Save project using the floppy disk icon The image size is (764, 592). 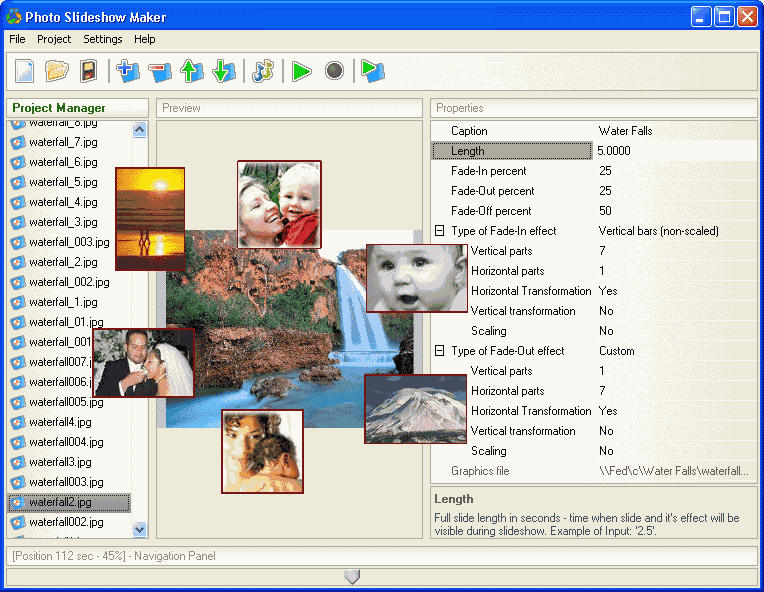point(89,71)
